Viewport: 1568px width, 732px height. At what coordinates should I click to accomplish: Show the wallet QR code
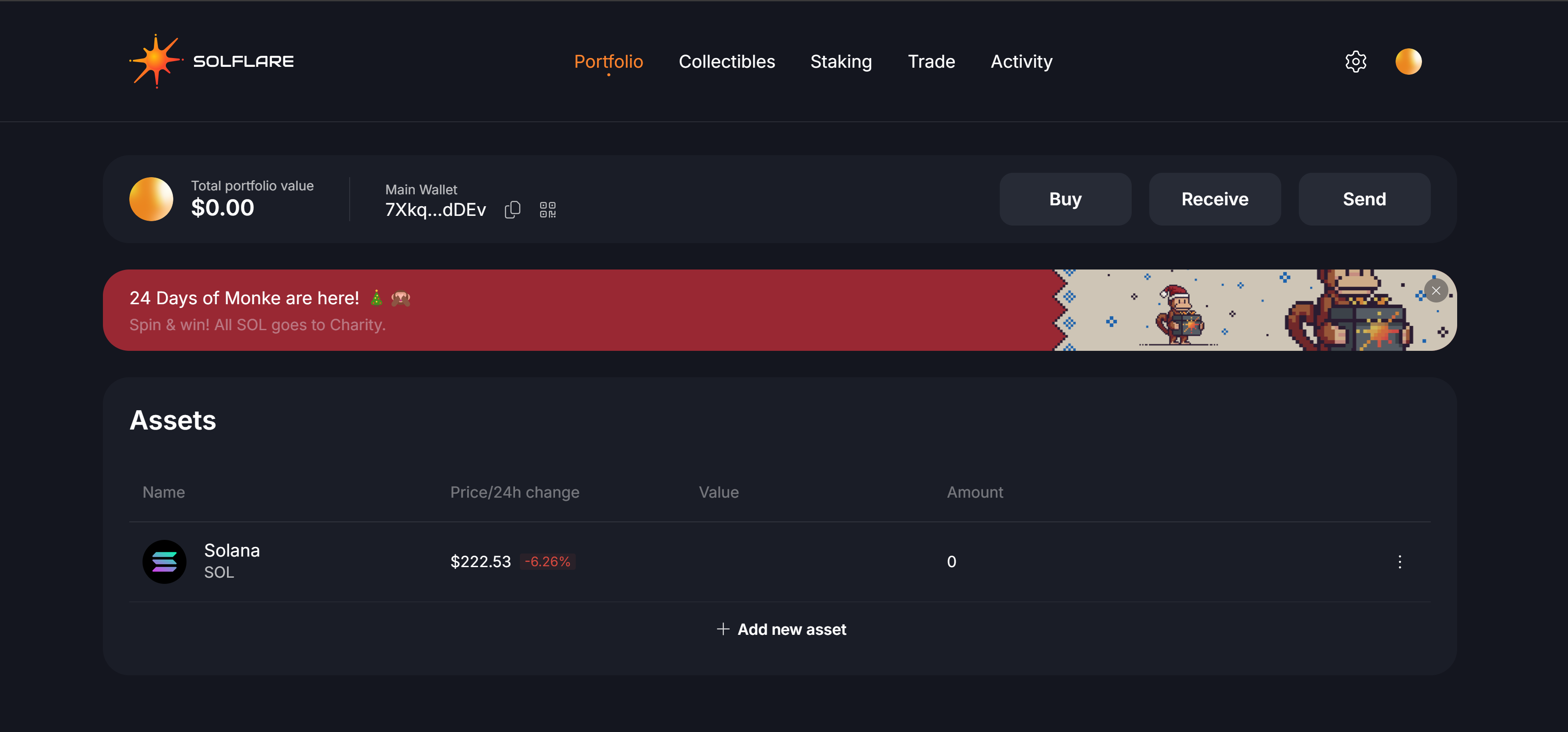tap(547, 209)
